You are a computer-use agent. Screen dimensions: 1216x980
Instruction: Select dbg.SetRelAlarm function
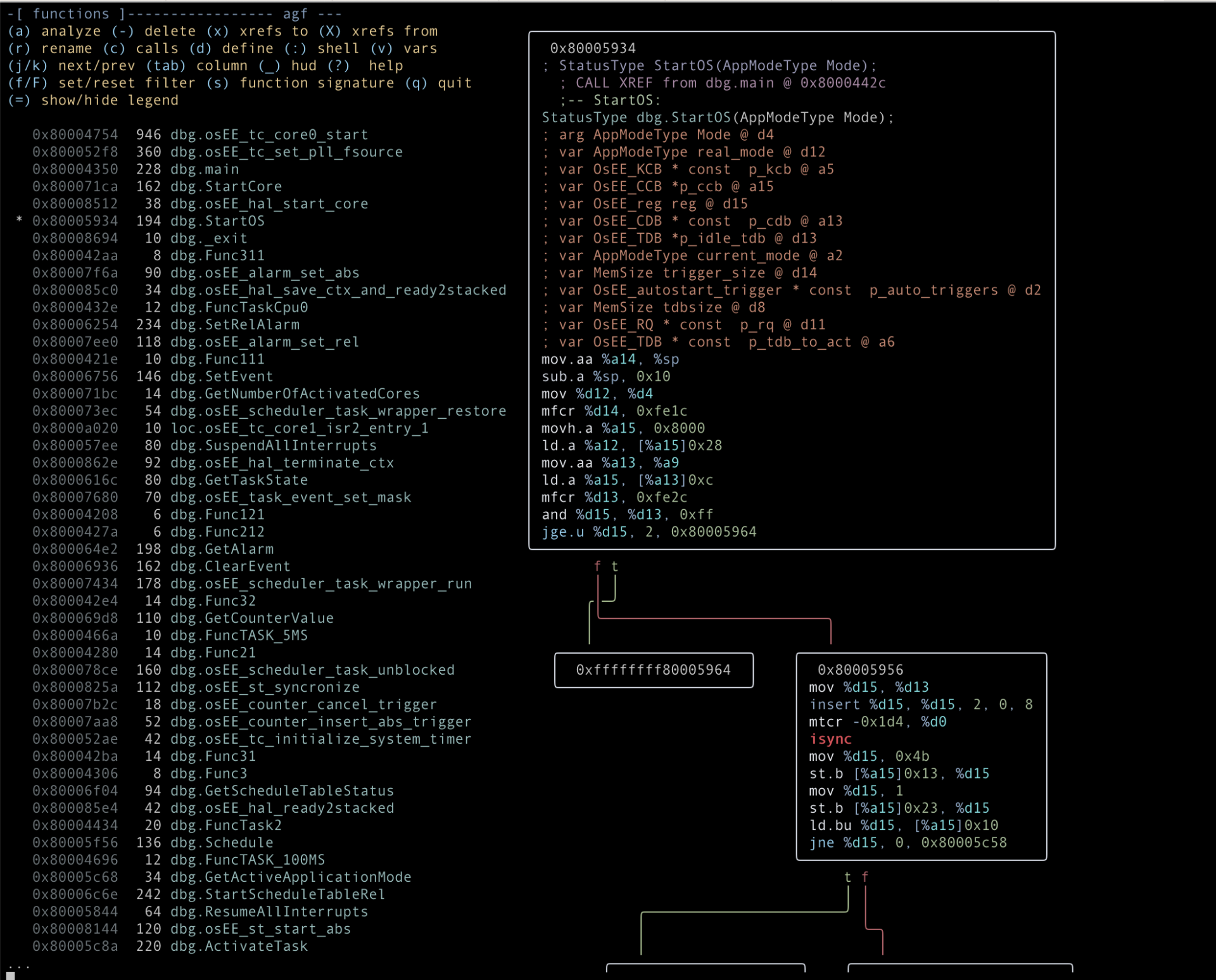tap(166, 324)
